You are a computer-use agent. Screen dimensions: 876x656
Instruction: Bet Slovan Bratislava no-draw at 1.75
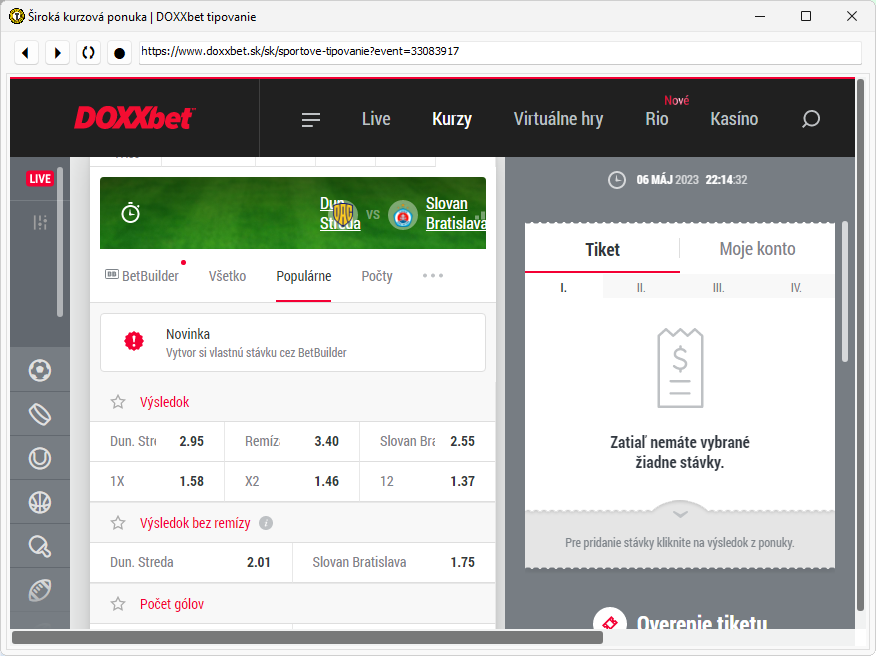pyautogui.click(x=394, y=562)
